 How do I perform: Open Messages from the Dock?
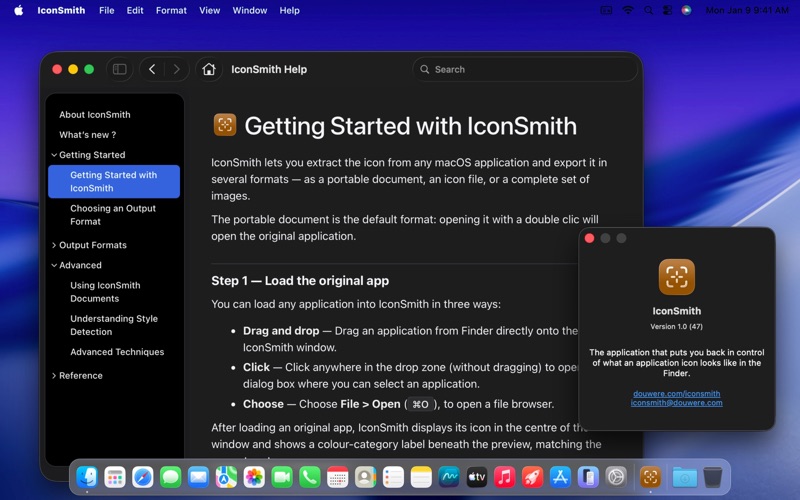[x=170, y=477]
